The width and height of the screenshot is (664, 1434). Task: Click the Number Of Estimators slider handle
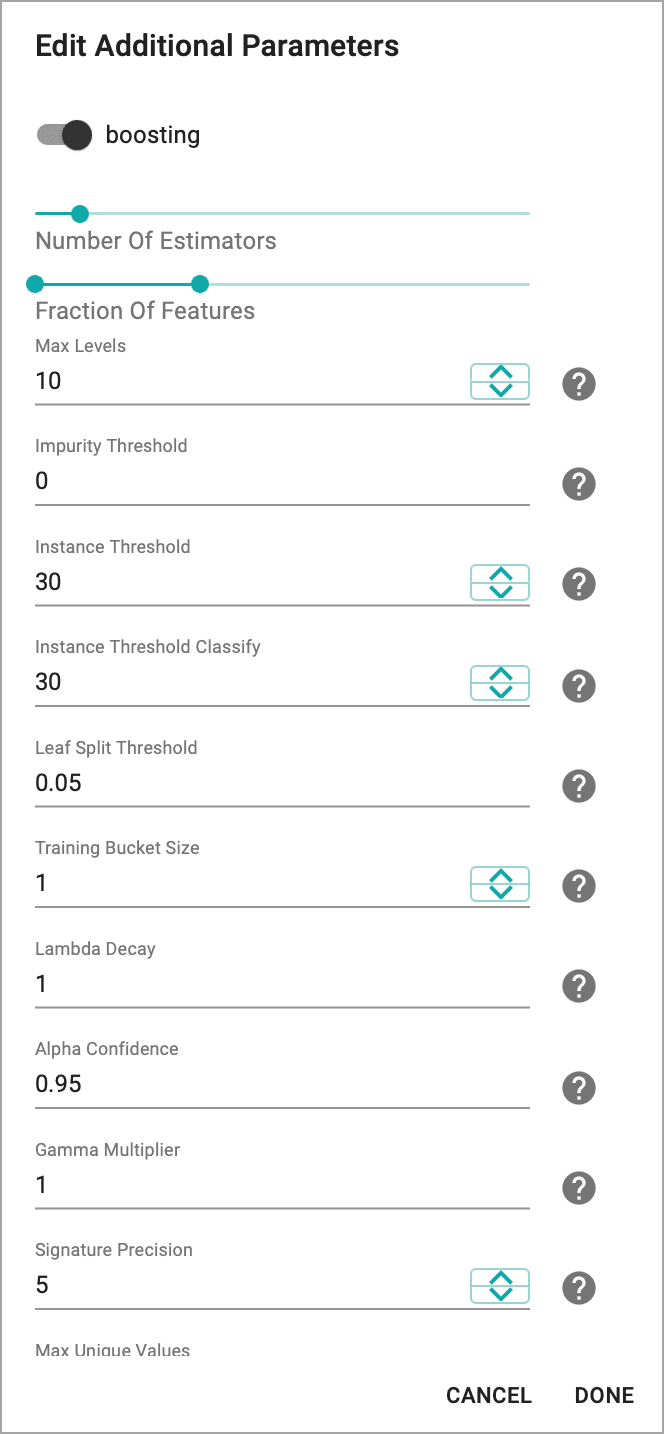[x=80, y=213]
